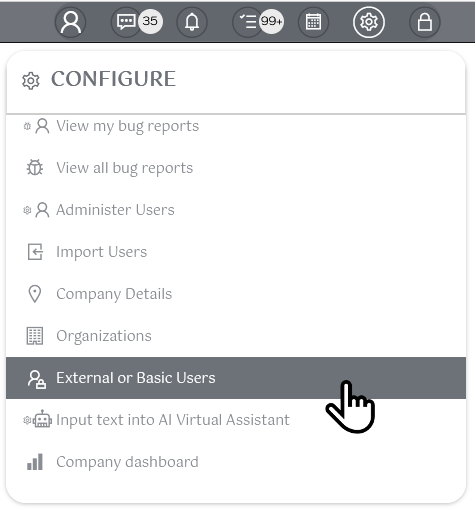Open Input text into AI Virtual Assistant
Viewport: 475px width, 514px height.
(x=236, y=420)
